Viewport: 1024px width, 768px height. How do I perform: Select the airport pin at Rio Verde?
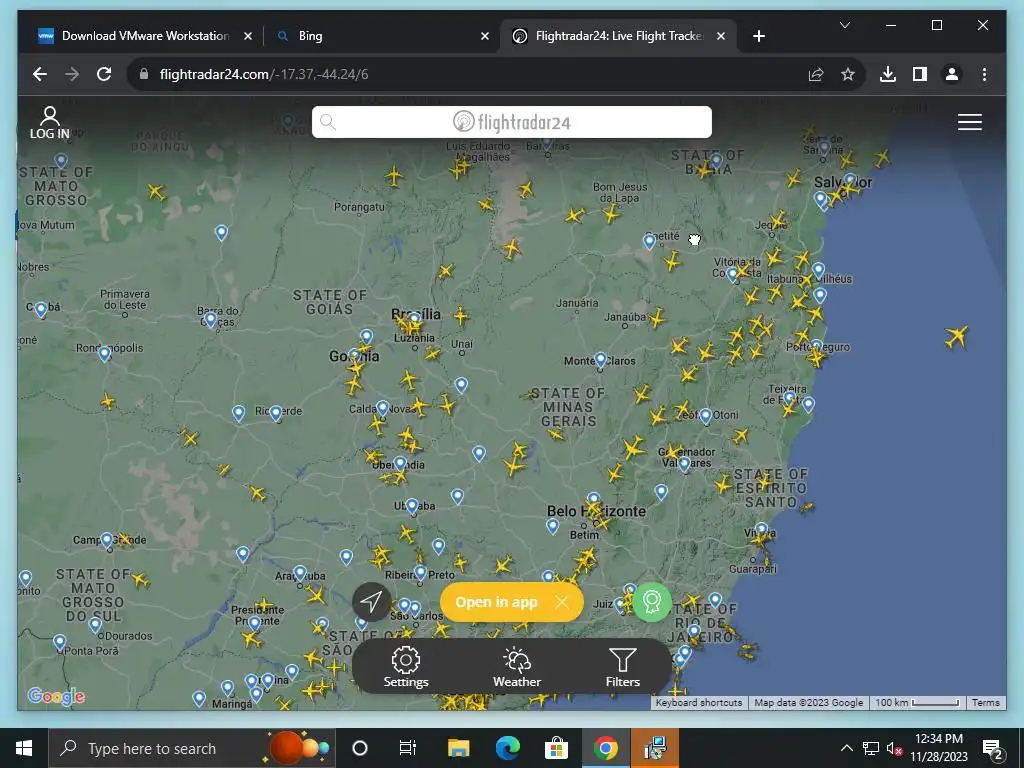click(276, 414)
